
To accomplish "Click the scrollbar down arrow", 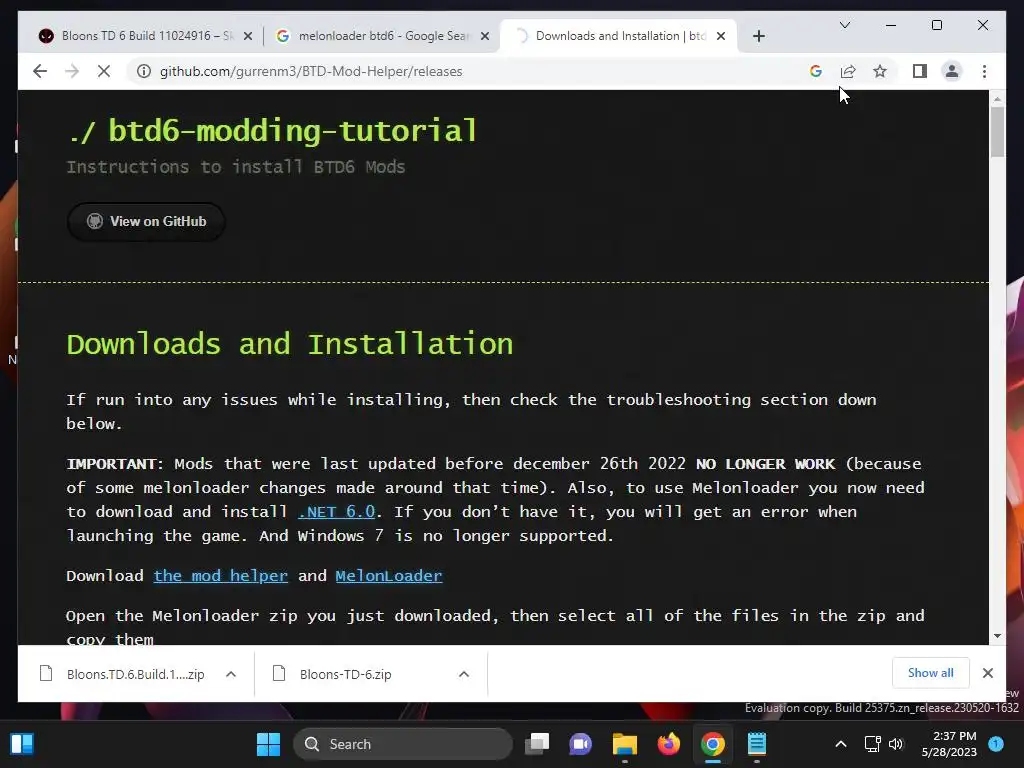I will click(x=997, y=635).
